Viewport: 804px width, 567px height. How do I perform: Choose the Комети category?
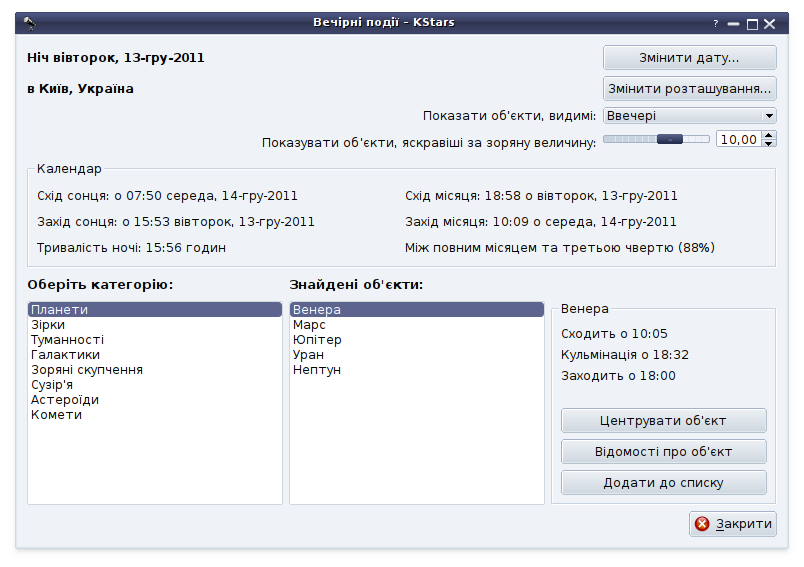tap(56, 415)
